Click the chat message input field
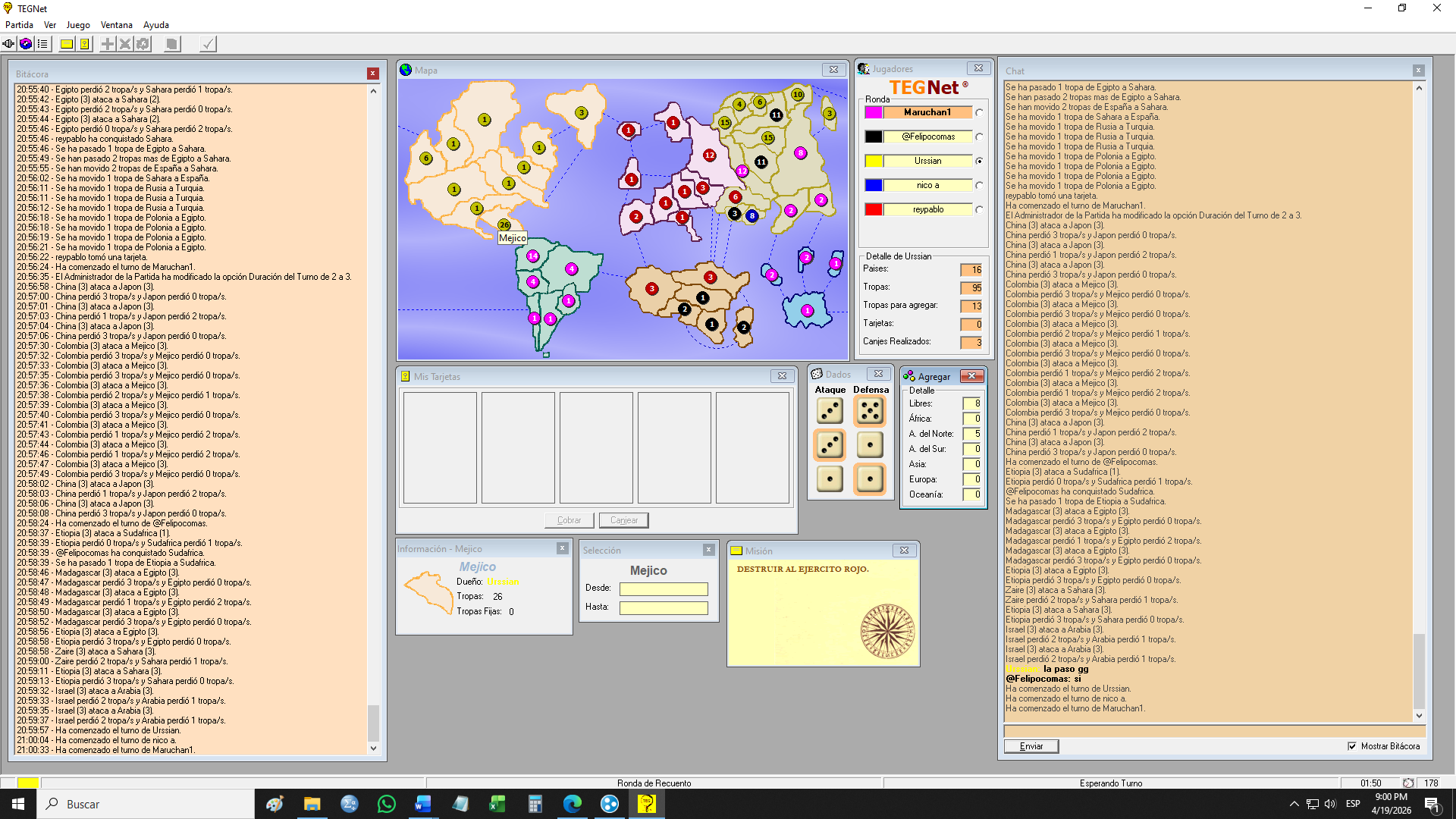The width and height of the screenshot is (1456, 819). 1213,731
